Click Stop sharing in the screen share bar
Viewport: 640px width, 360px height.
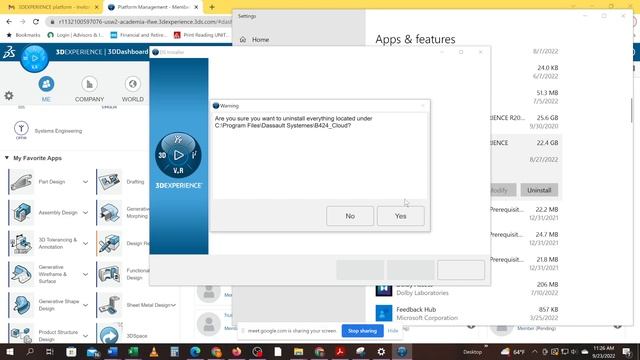(362, 331)
